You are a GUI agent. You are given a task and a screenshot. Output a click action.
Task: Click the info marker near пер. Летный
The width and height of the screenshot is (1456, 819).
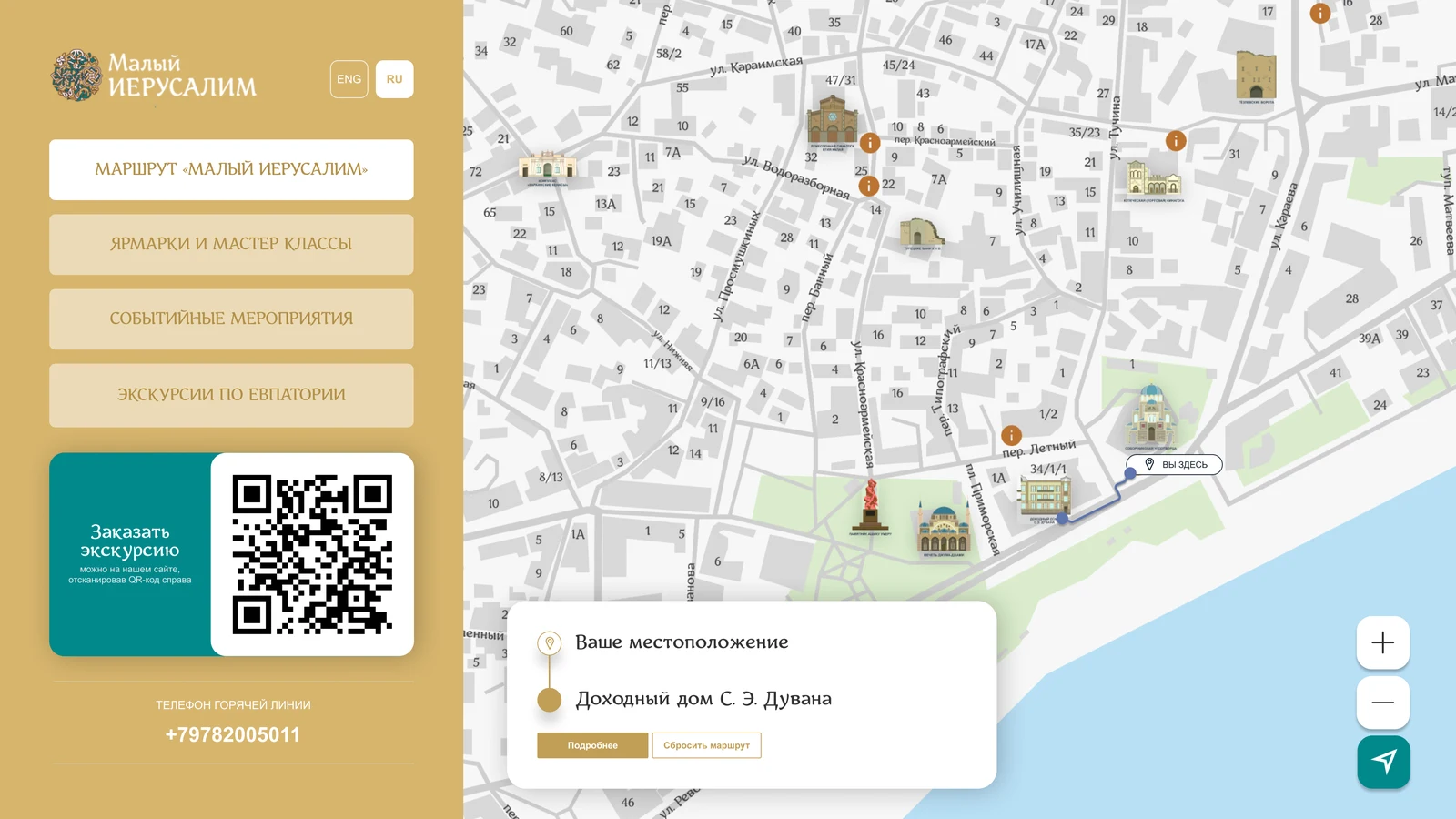[1011, 436]
